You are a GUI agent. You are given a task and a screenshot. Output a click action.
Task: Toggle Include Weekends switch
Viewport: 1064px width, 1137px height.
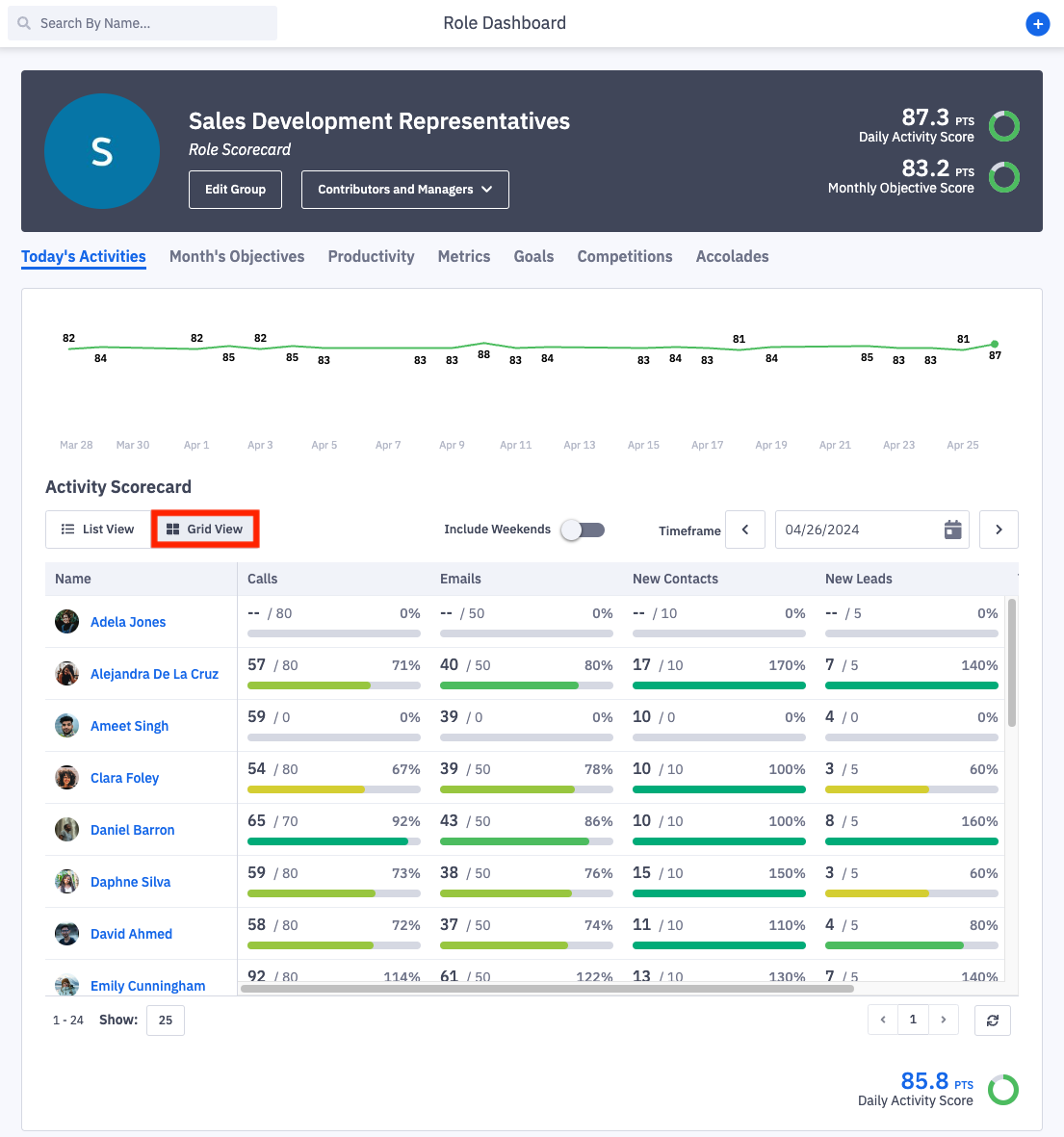click(x=583, y=530)
